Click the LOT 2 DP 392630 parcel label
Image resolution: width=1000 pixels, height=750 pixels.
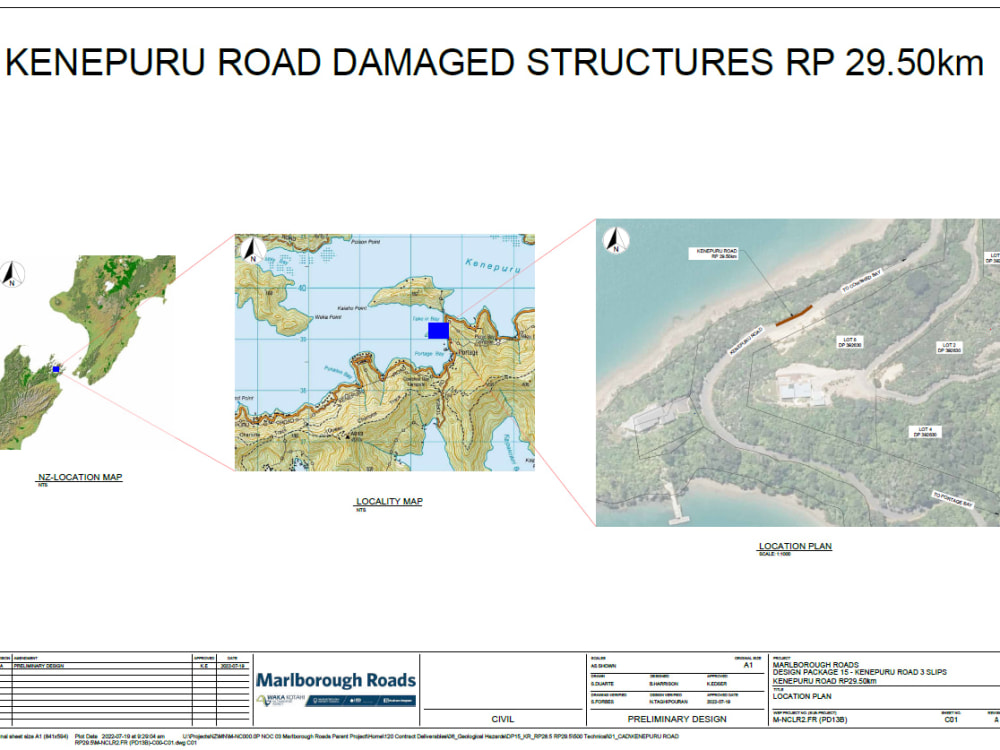point(948,348)
